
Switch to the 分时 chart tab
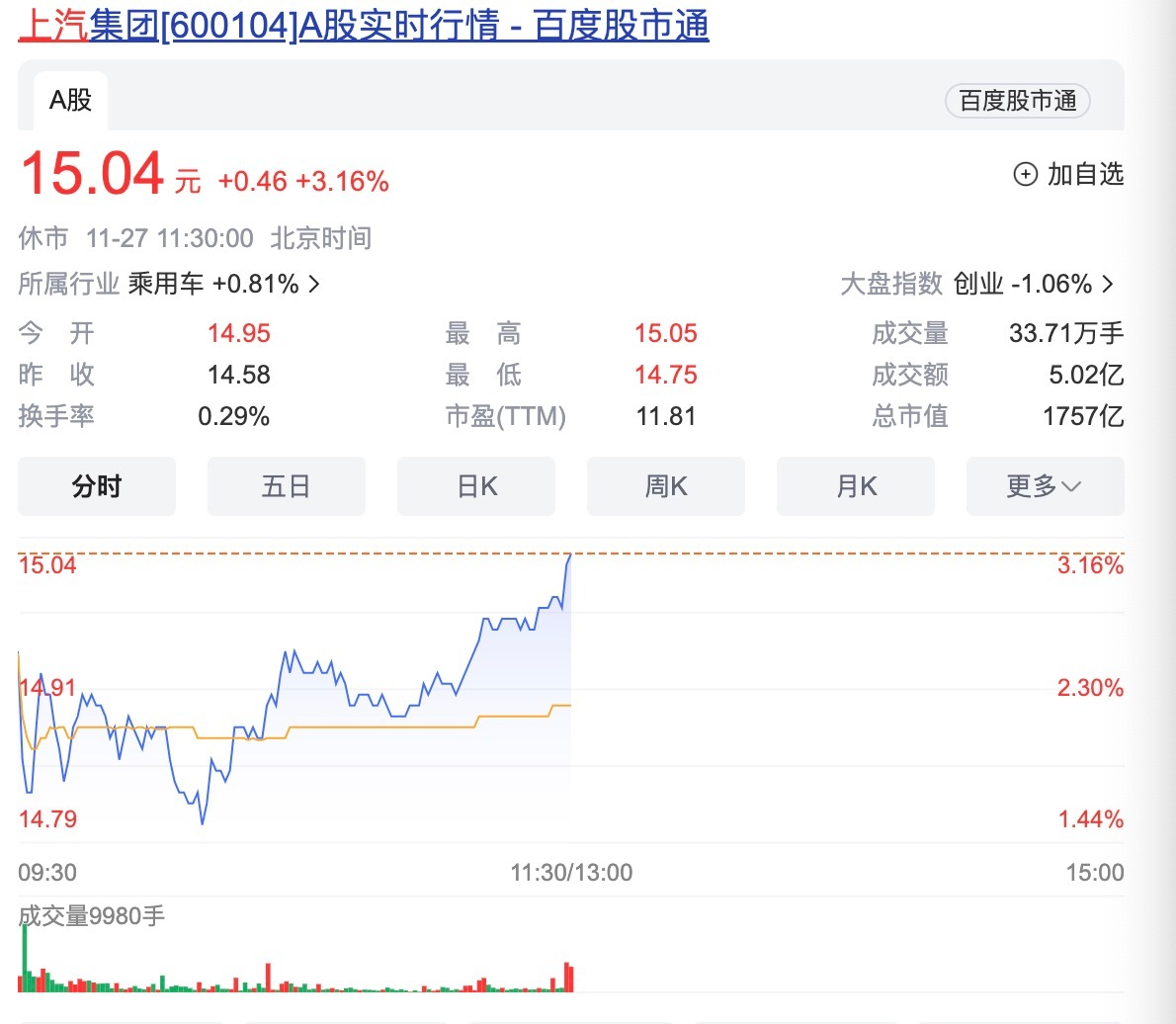97,486
